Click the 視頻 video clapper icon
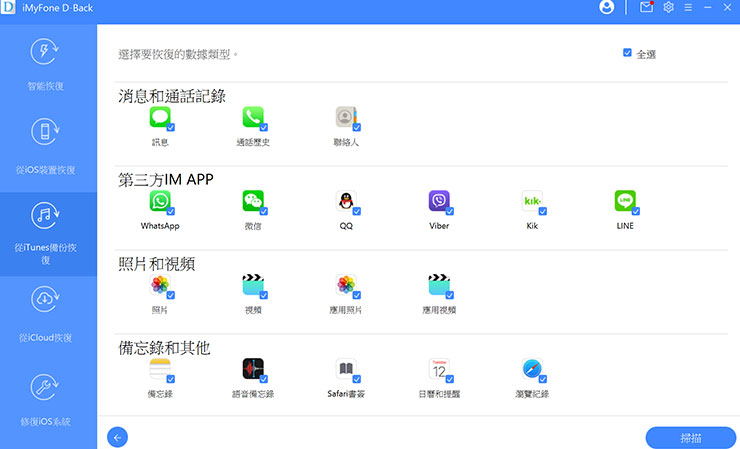 click(253, 285)
